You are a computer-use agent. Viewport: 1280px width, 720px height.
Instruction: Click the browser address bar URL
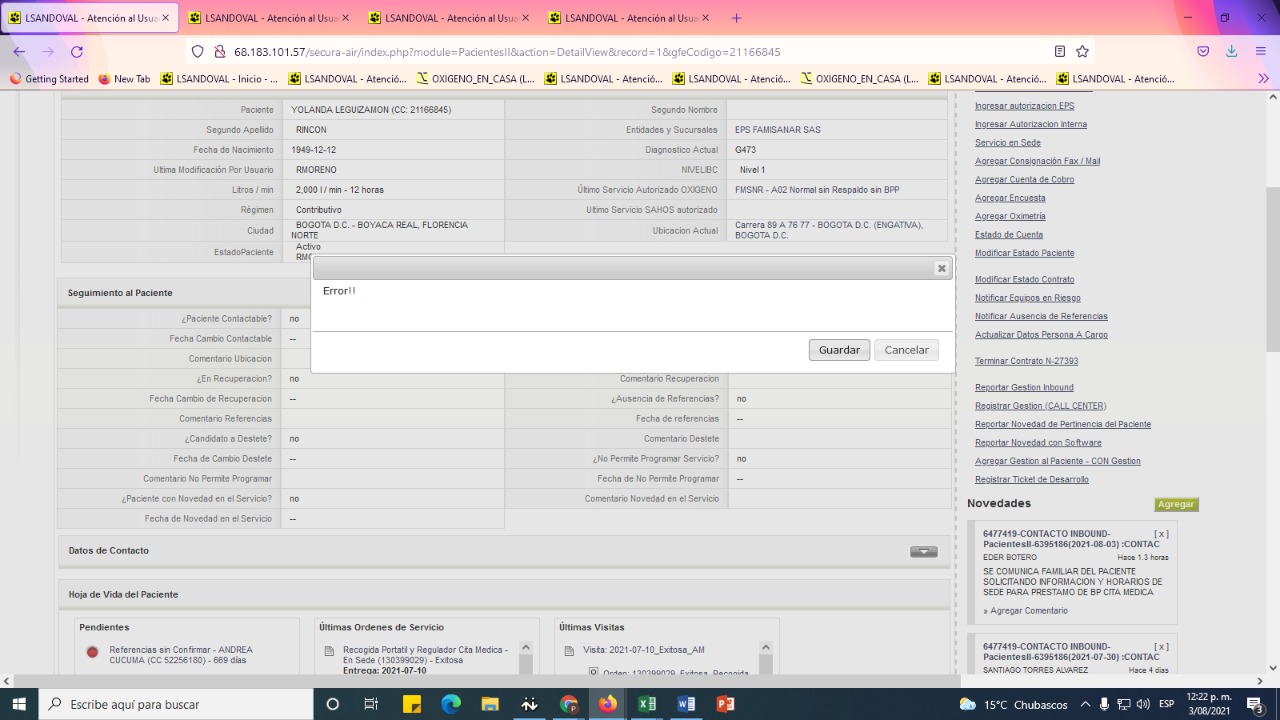(x=507, y=52)
